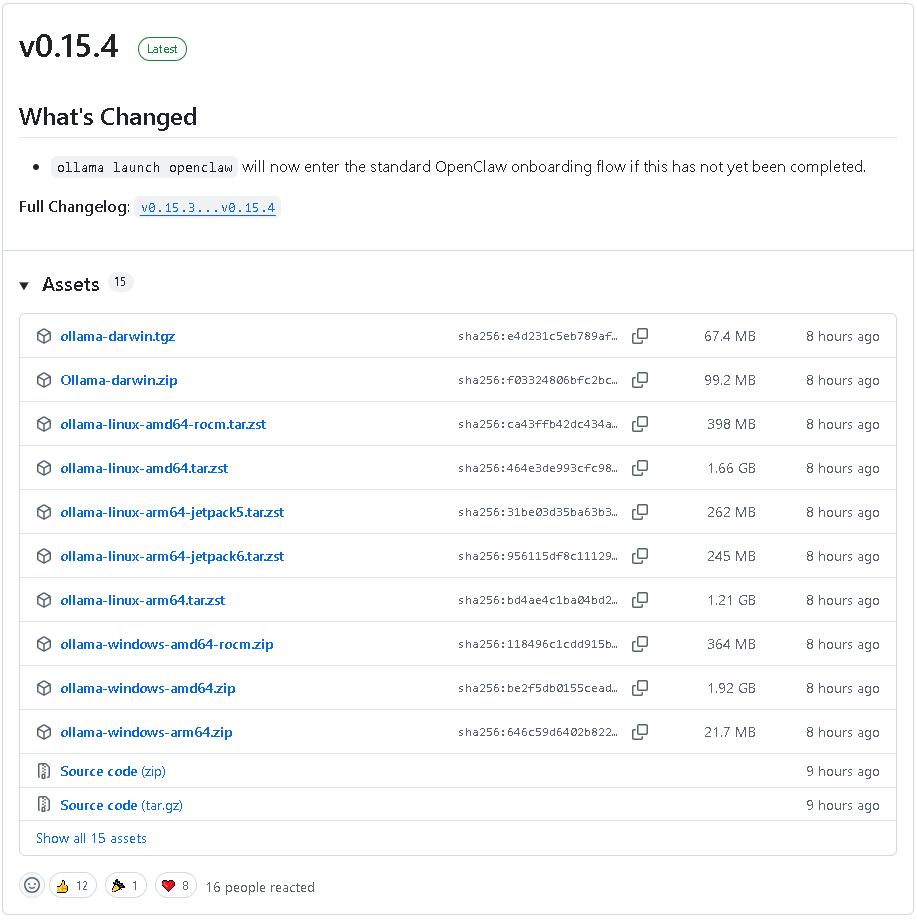Image resolution: width=917 pixels, height=920 pixels.
Task: Copy sha256 hash for ollama-linux-arm64.tar.zst
Action: [x=639, y=600]
